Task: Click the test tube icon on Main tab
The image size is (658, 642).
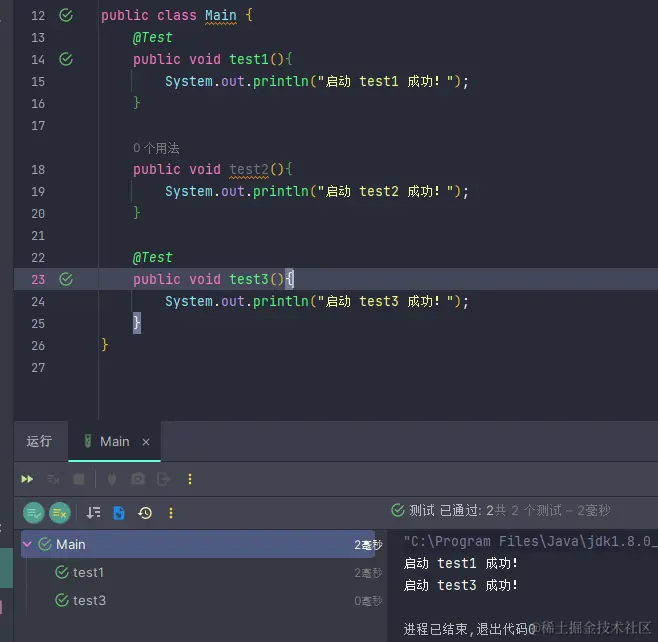Action: pyautogui.click(x=88, y=441)
